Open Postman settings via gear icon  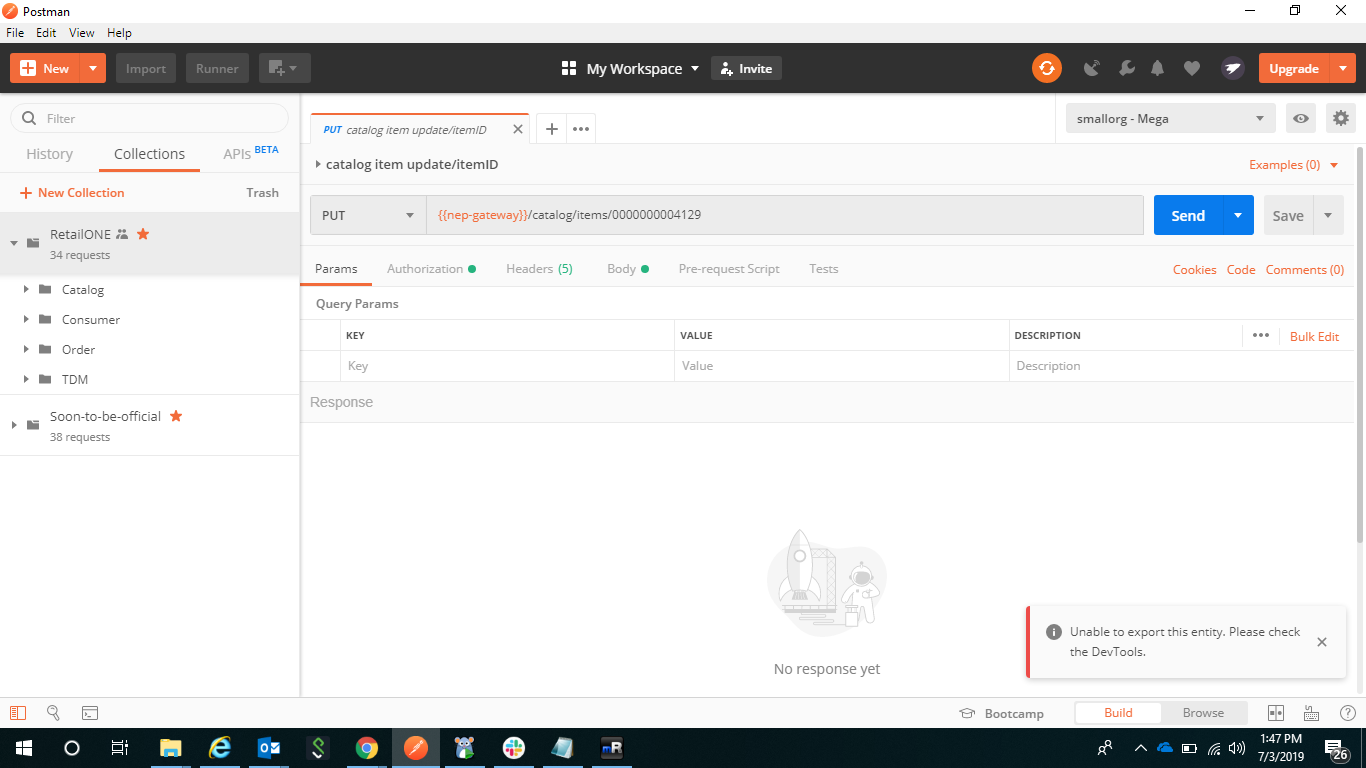coord(1340,118)
